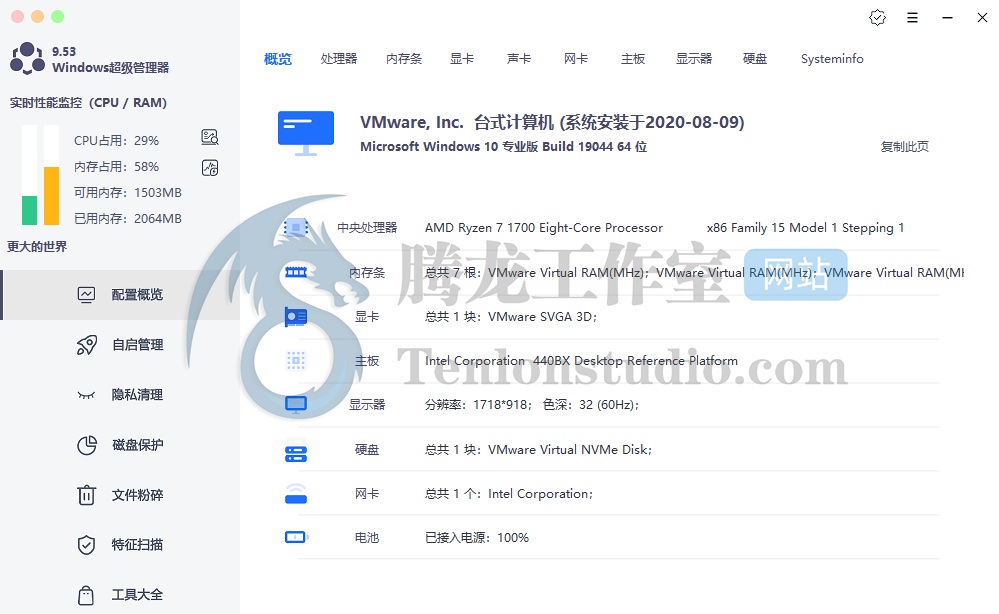The image size is (999, 614).
Task: Click the 复制此页 link
Action: tap(904, 147)
